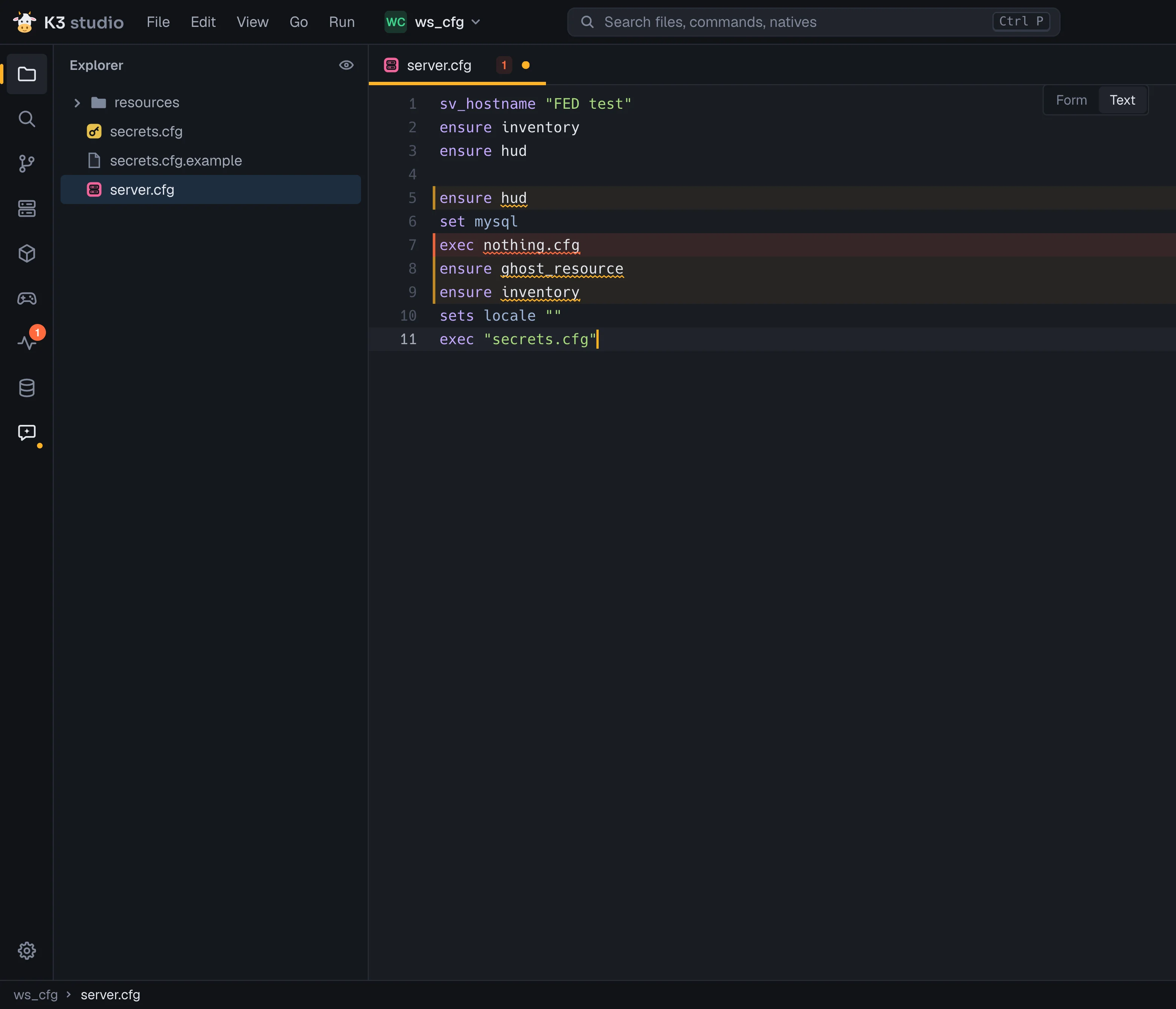
Task: Click the Explorer panel title
Action: (x=96, y=65)
